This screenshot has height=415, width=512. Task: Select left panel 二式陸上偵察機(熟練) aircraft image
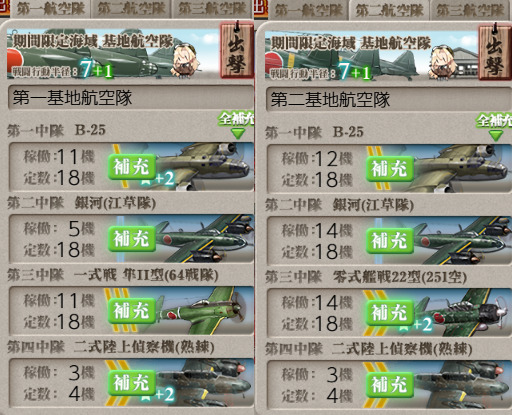pos(204,382)
